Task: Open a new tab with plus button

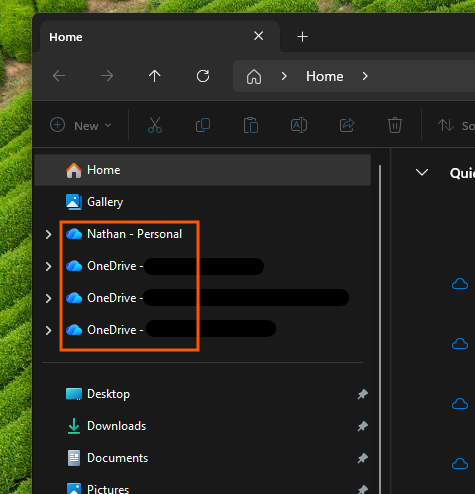Action: point(302,37)
